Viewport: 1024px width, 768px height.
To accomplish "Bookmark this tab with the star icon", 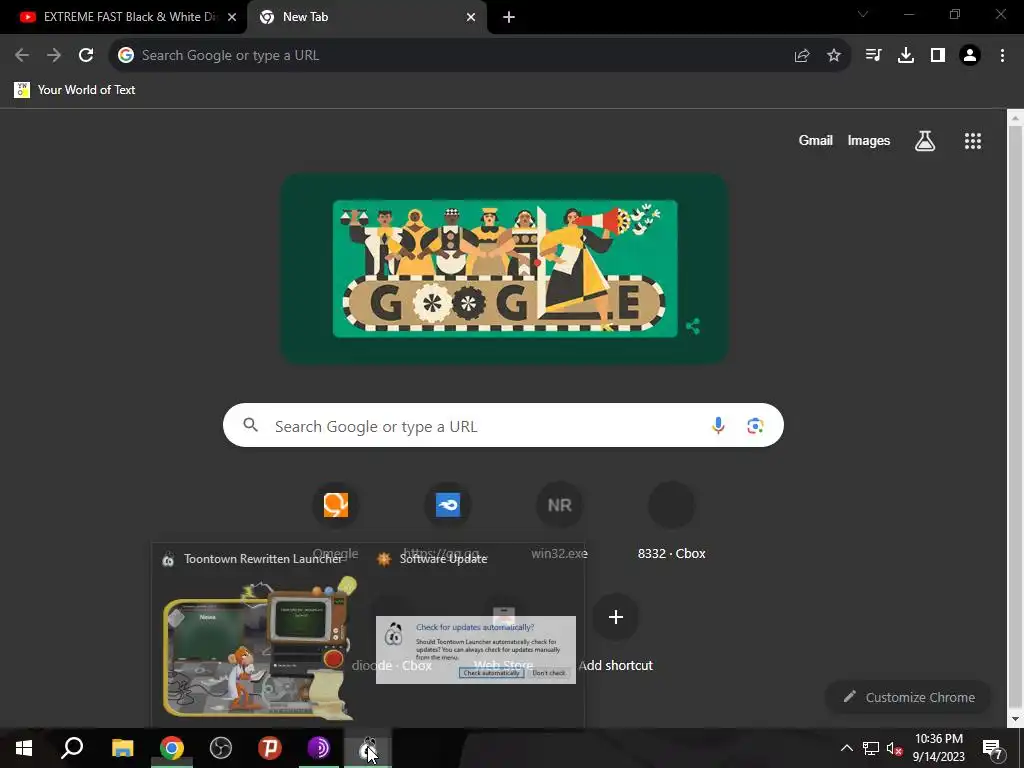I will [834, 56].
